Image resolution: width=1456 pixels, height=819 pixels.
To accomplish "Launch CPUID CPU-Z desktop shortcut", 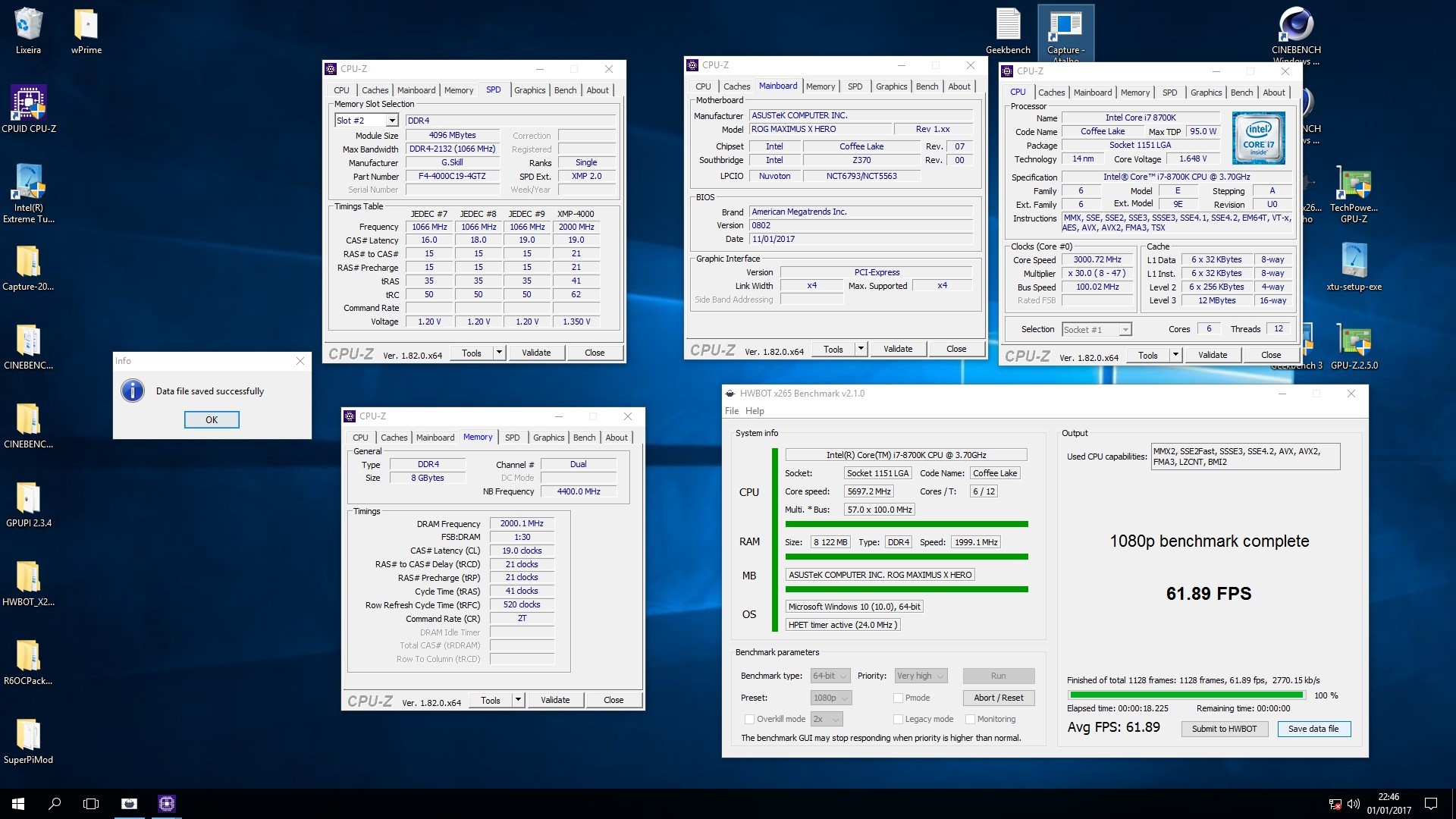I will click(28, 109).
